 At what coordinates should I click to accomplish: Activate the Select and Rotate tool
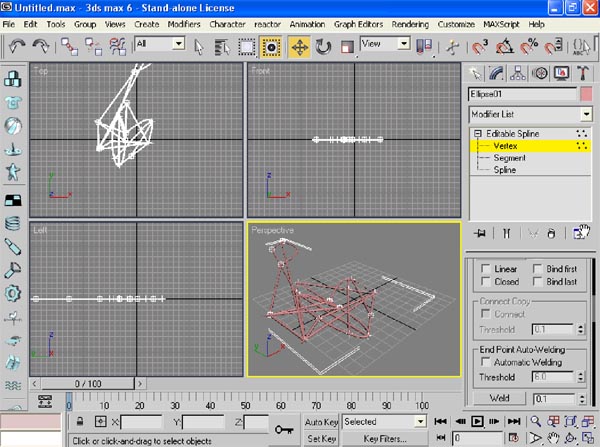click(x=324, y=46)
